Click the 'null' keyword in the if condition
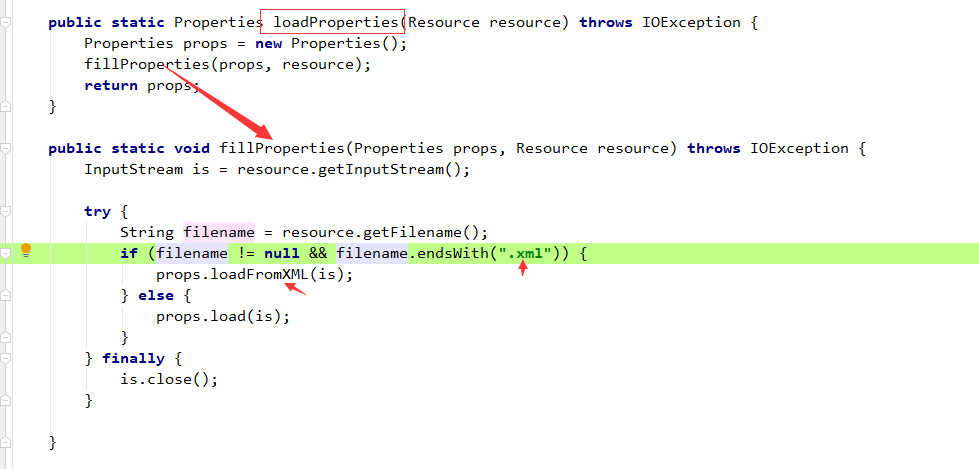 pyautogui.click(x=282, y=254)
